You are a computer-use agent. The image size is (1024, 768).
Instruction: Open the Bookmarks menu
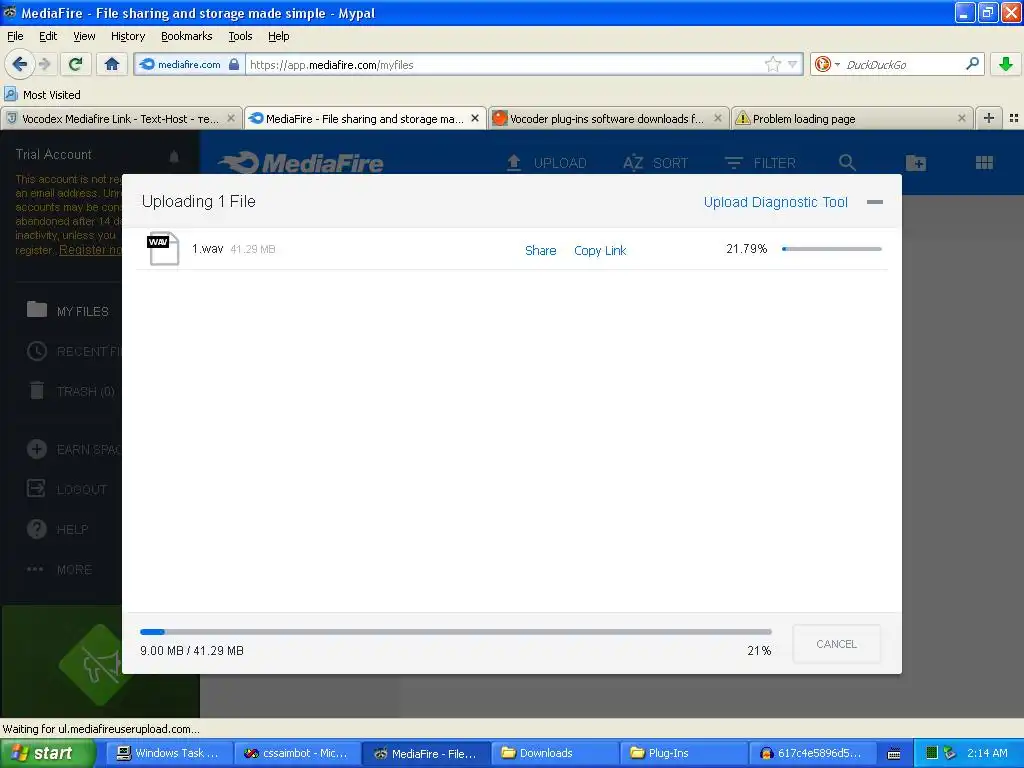point(186,36)
